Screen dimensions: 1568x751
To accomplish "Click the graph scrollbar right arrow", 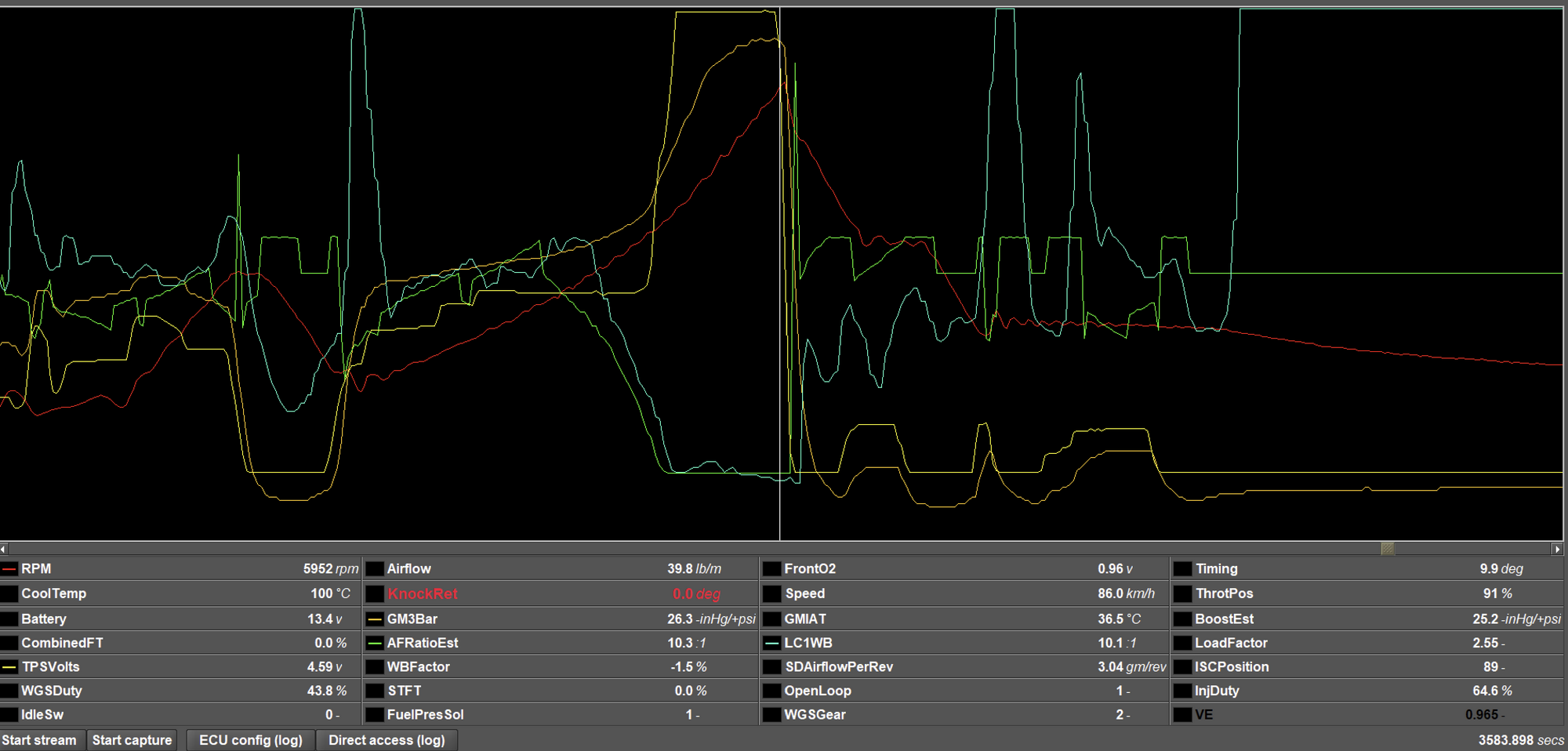I will coord(1558,550).
